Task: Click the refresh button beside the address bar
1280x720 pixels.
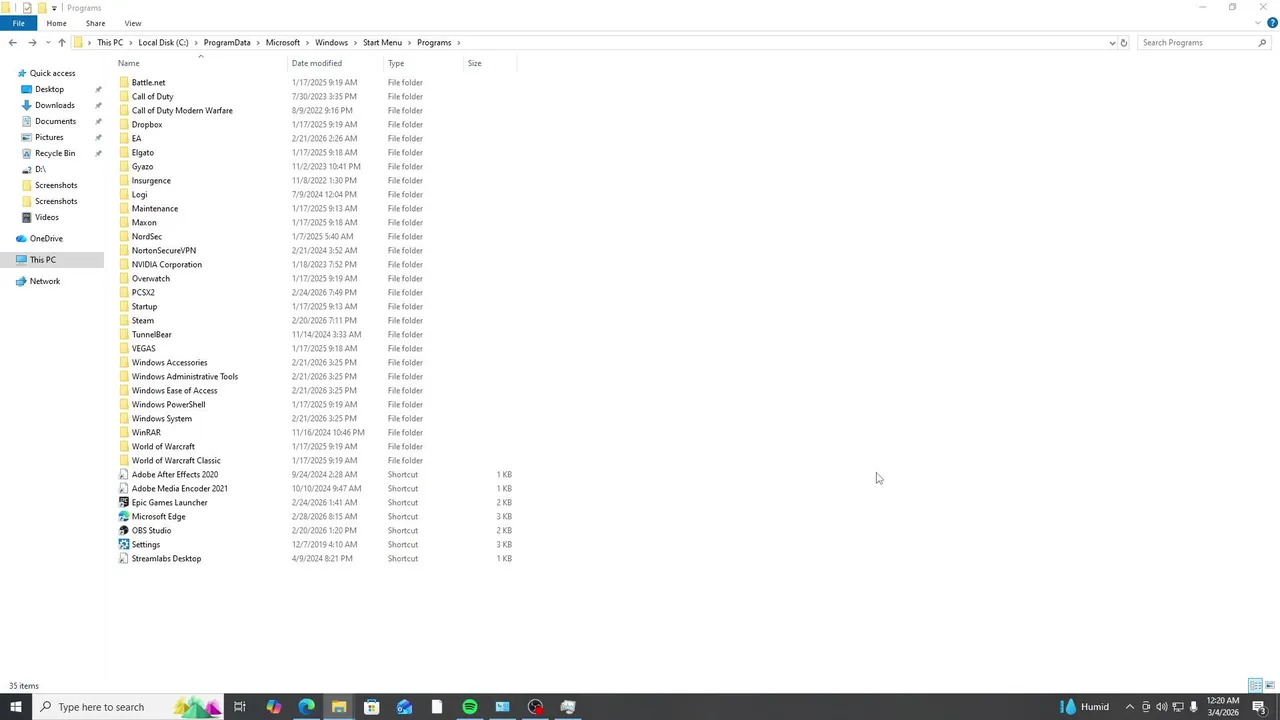Action: coord(1124,43)
